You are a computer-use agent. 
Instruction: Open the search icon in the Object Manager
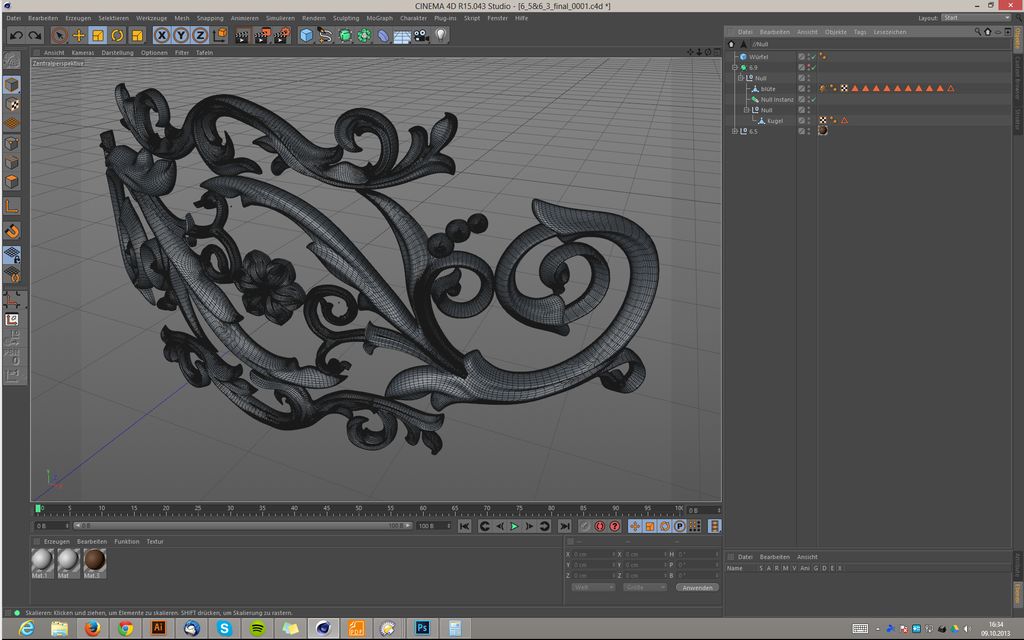(x=978, y=31)
